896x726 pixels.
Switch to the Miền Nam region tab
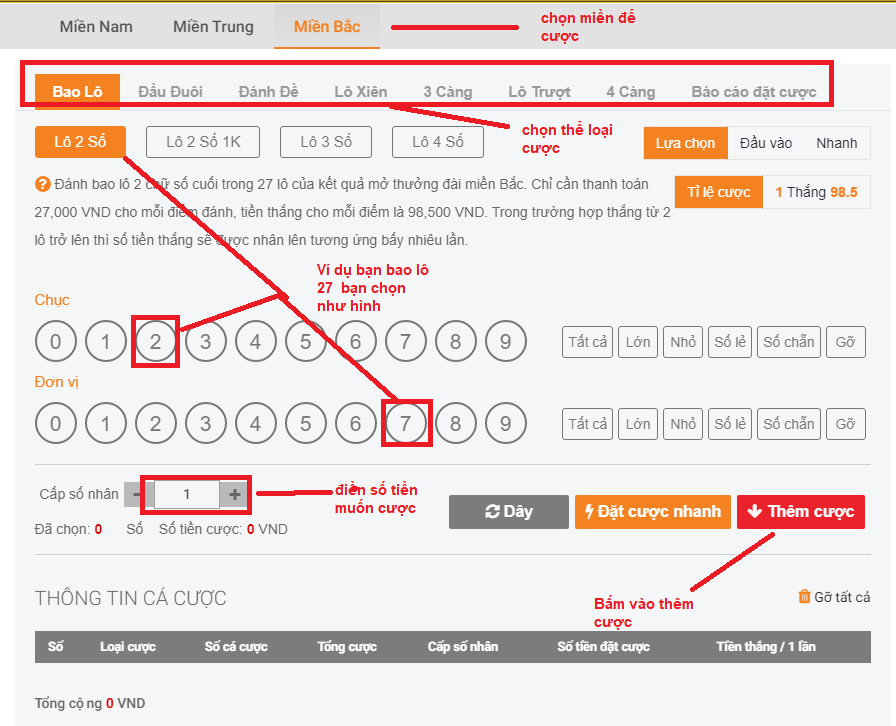(x=96, y=26)
